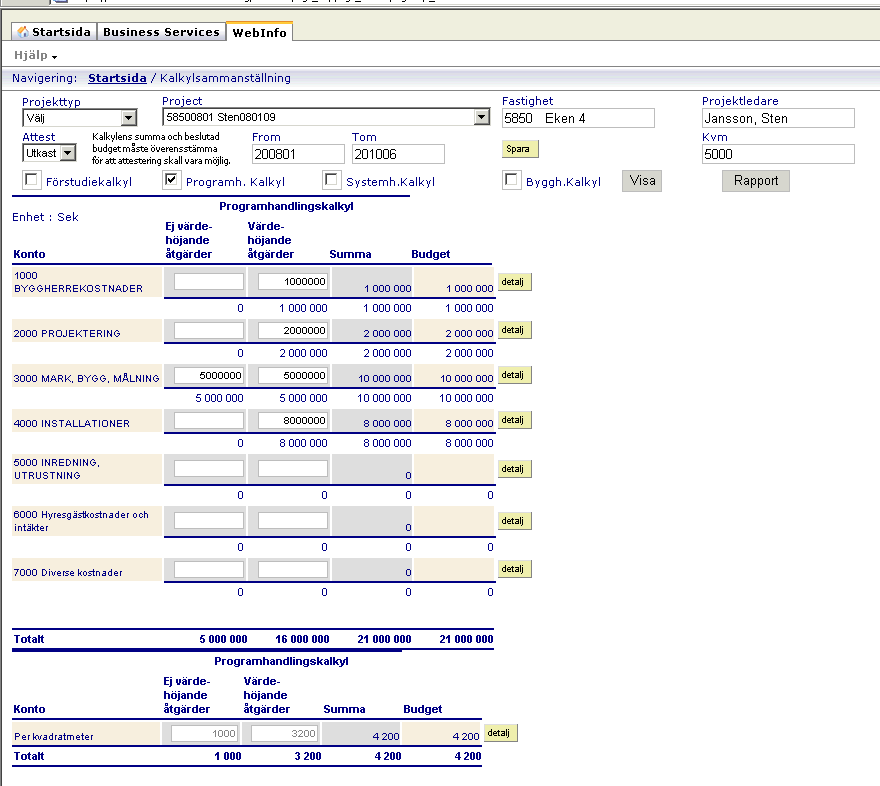
Task: Tick the Förstudiekalkyl checkbox
Action: (31, 180)
